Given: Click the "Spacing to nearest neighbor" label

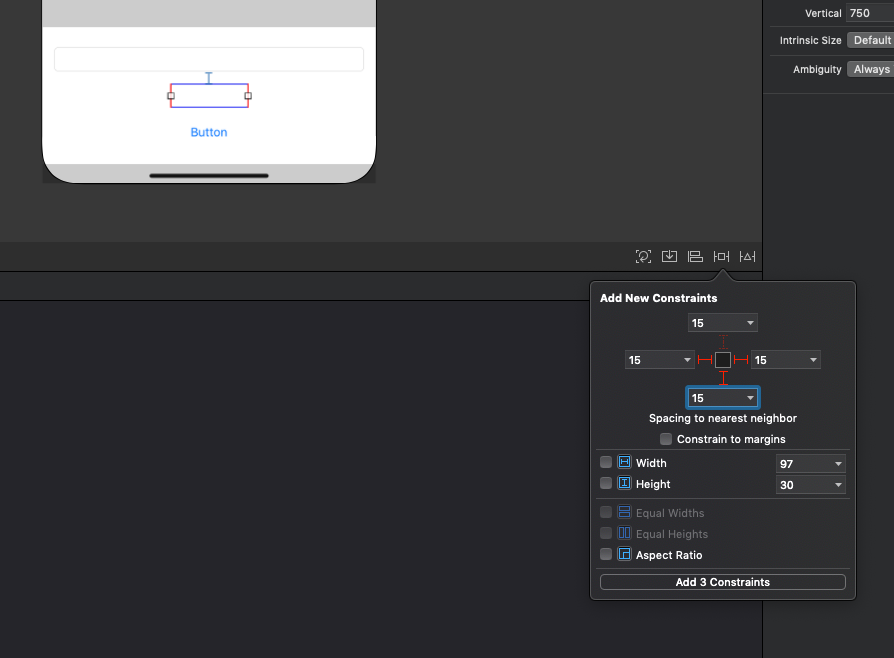Looking at the screenshot, I should point(722,418).
